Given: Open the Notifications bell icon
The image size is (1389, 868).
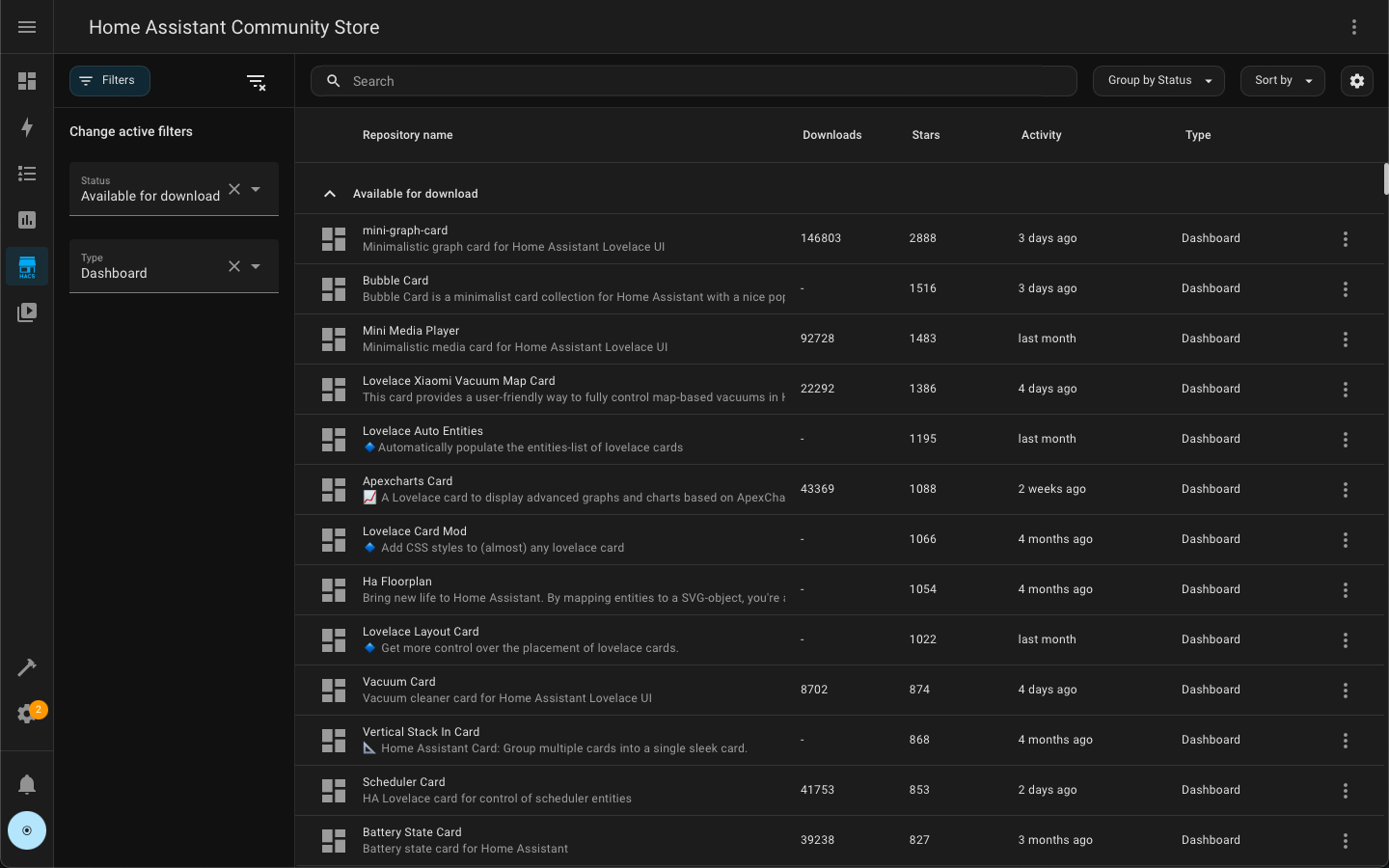Looking at the screenshot, I should click(27, 784).
